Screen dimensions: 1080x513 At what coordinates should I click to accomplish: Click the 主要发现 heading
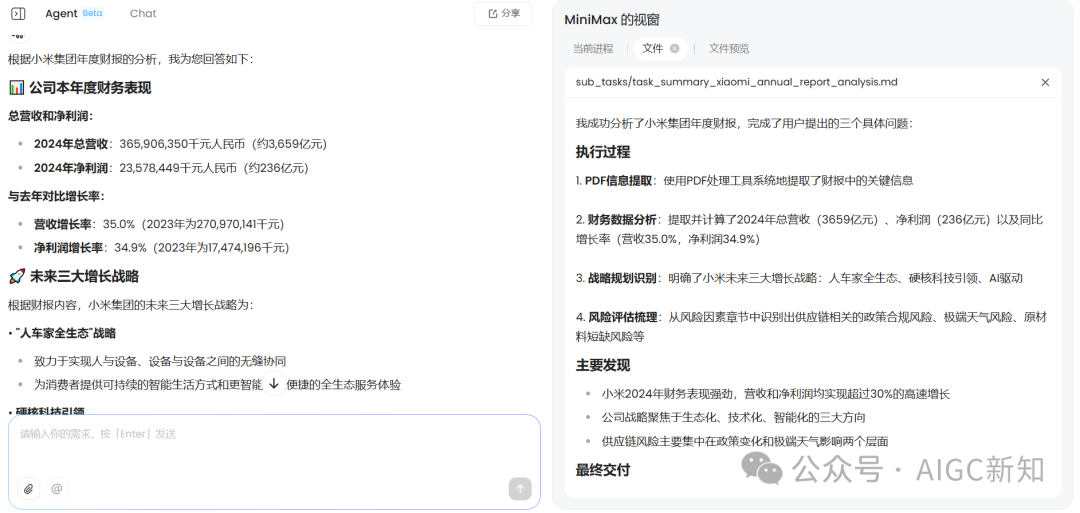pyautogui.click(x=603, y=365)
